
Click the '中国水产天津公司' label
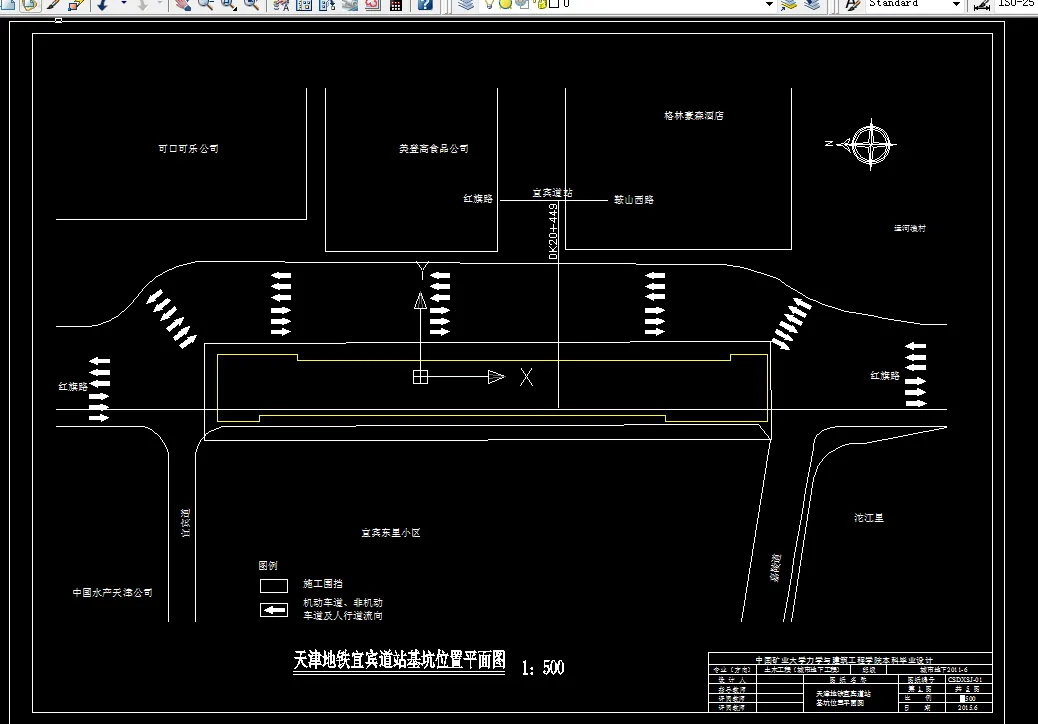click(x=113, y=592)
